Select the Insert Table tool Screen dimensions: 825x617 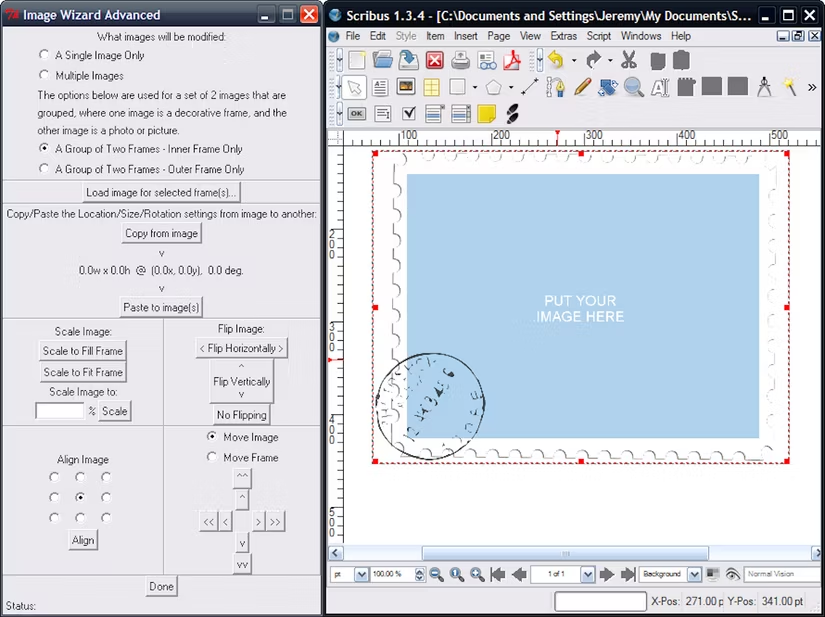click(431, 87)
